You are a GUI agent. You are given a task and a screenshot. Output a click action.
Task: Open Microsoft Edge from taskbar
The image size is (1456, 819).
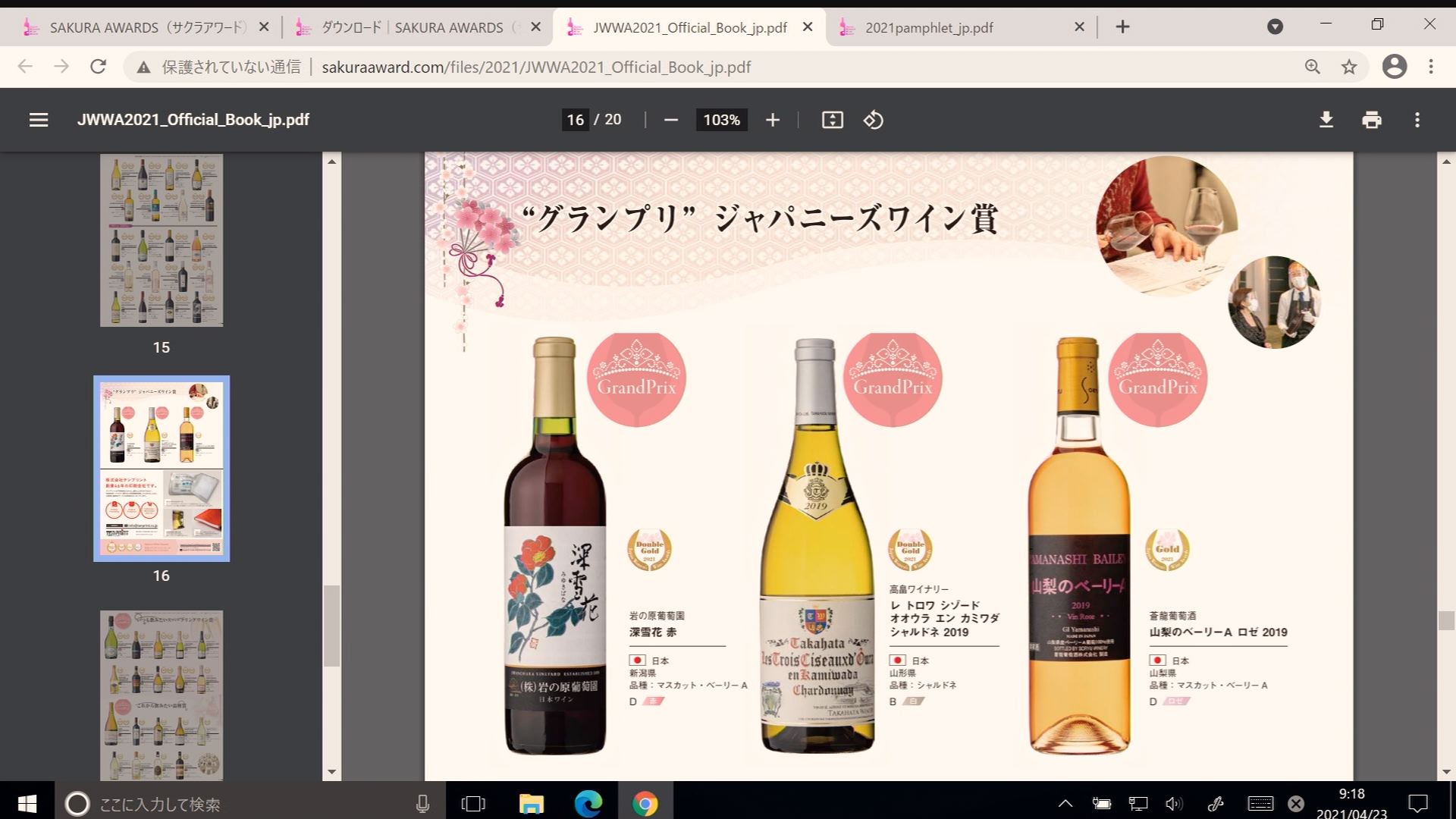pos(588,803)
